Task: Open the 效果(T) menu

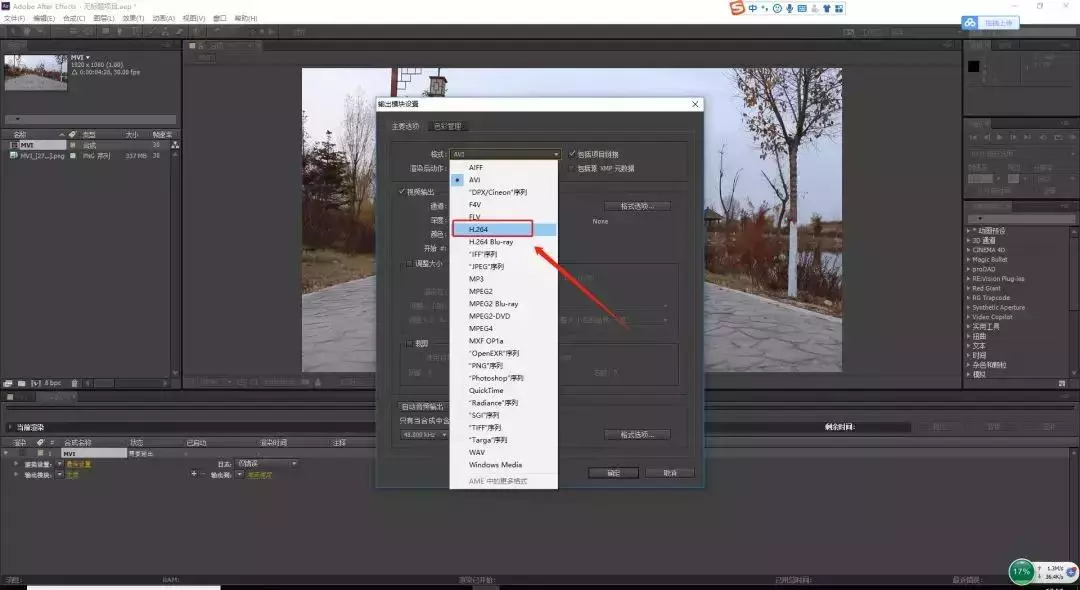Action: pyautogui.click(x=134, y=18)
